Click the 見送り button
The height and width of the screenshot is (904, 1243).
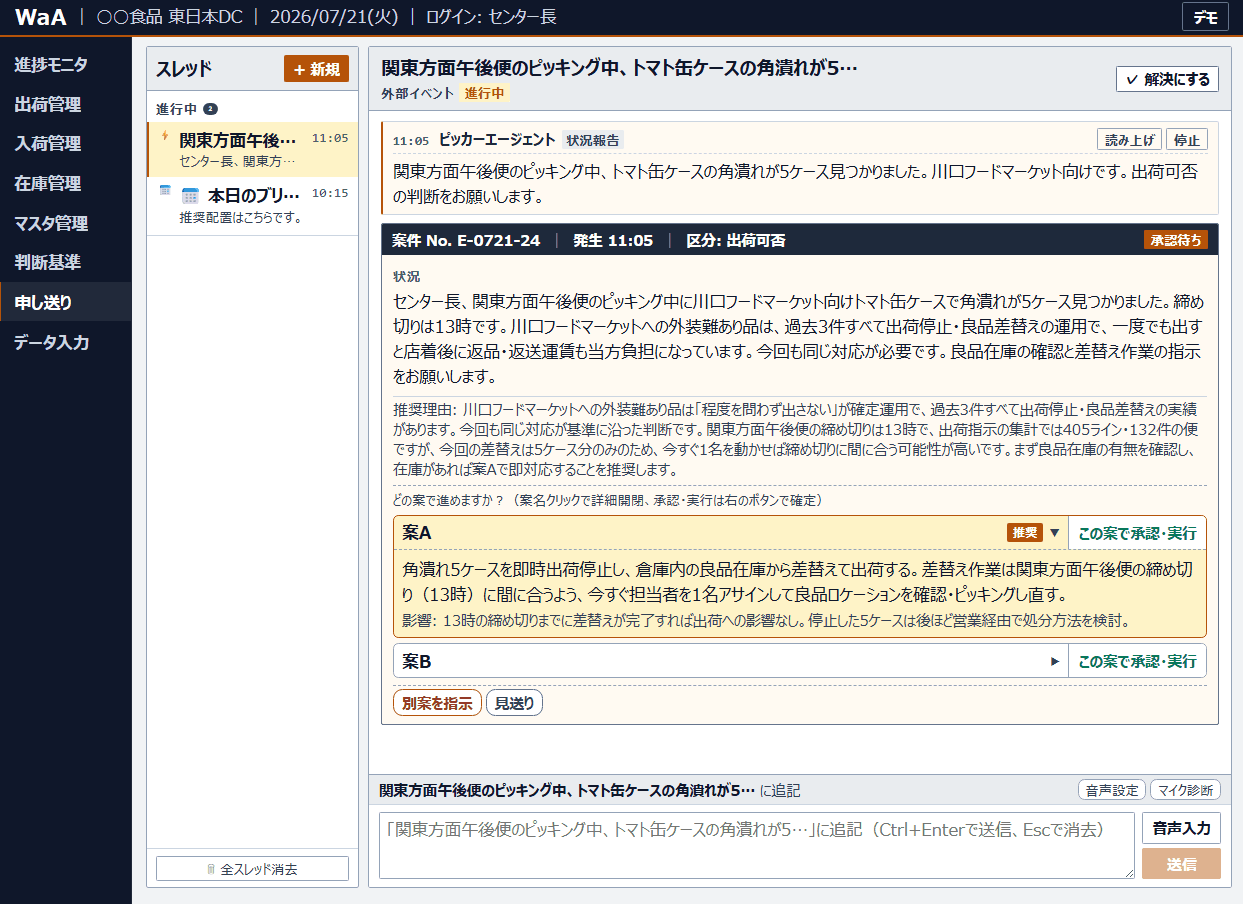514,703
